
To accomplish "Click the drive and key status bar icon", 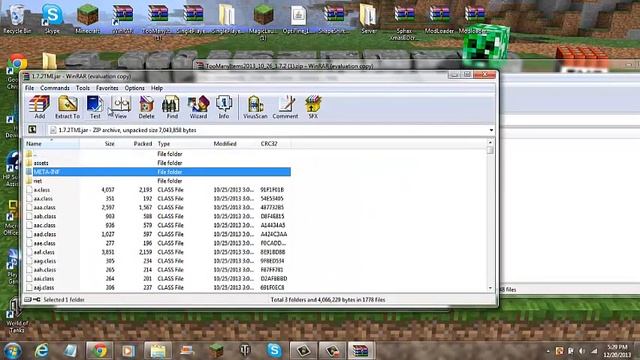I will pyautogui.click(x=32, y=300).
